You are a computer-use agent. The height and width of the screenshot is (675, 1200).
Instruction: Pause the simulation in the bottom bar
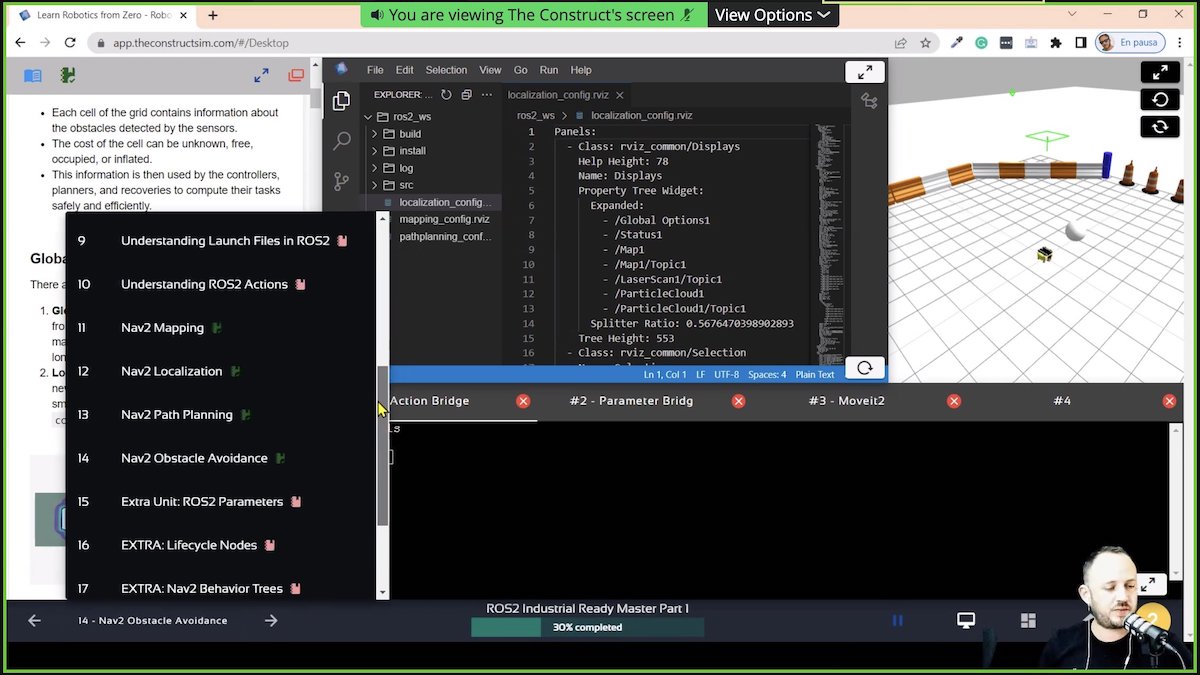pos(898,621)
